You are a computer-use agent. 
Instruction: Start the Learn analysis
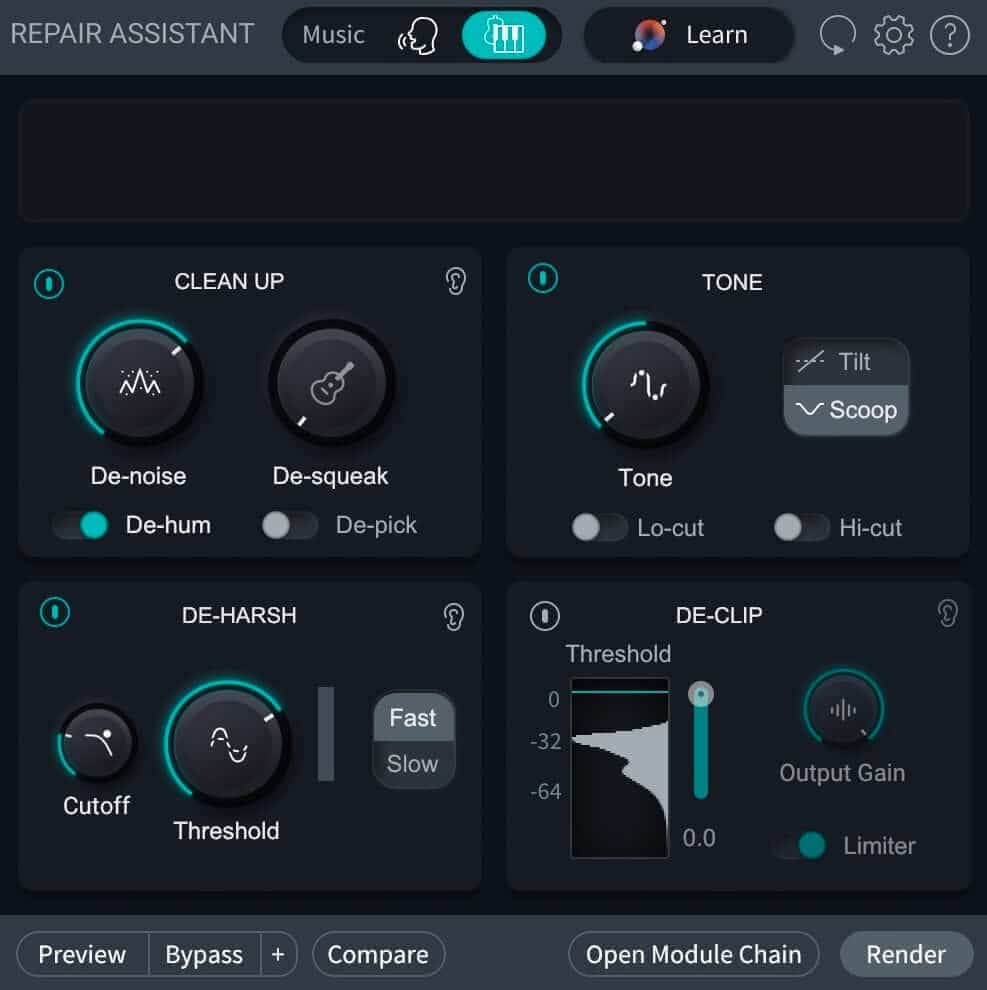point(689,35)
